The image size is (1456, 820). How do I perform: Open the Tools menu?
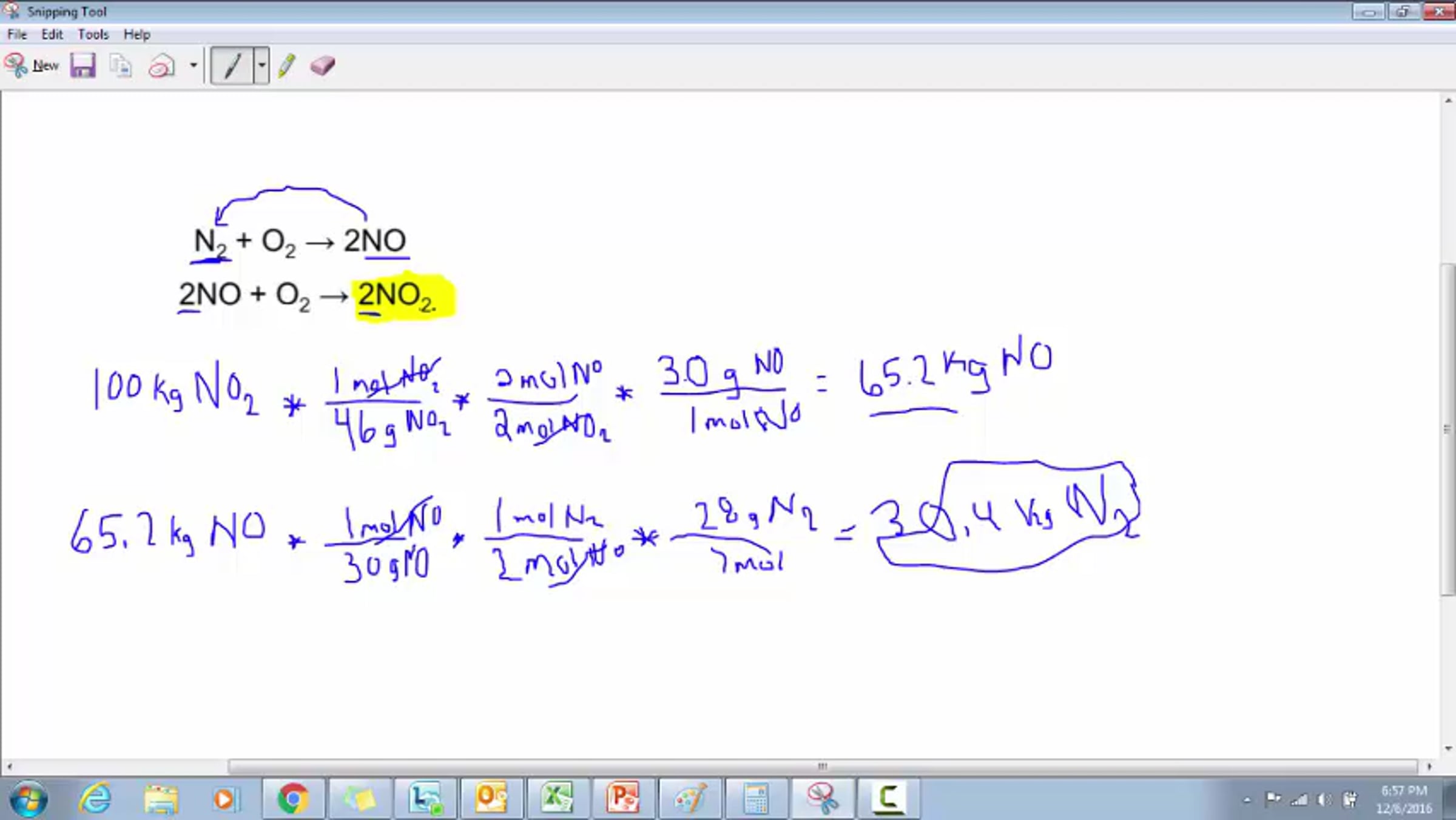tap(93, 35)
